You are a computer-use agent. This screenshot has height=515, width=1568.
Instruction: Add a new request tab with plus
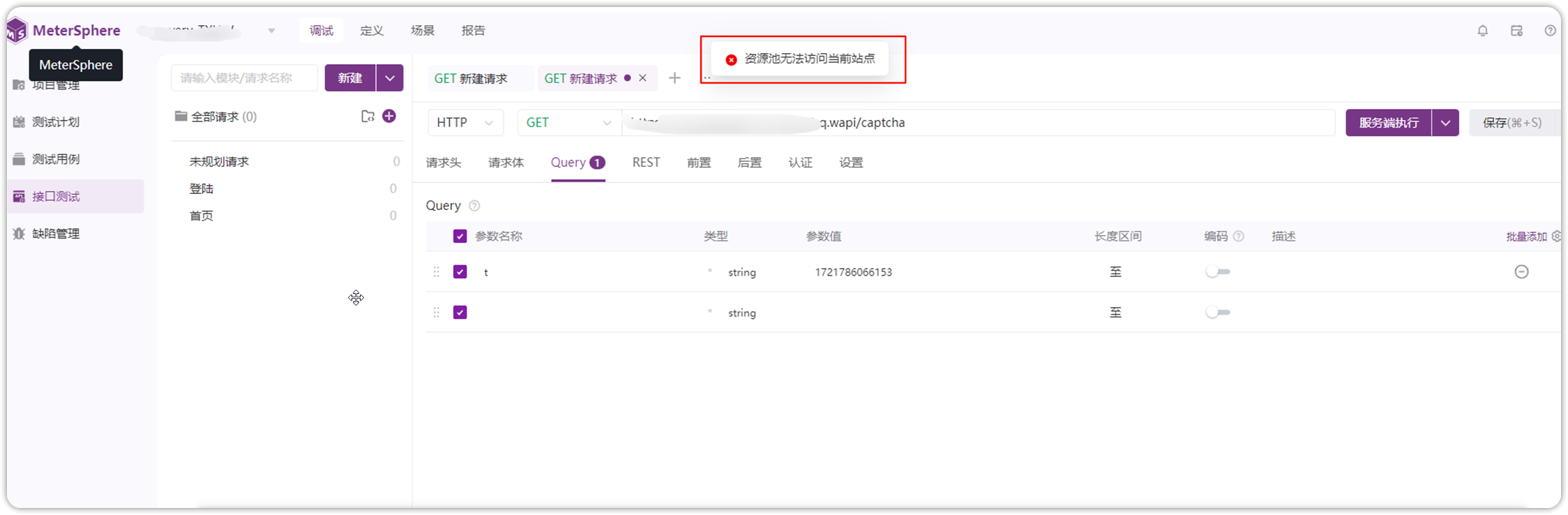[674, 78]
